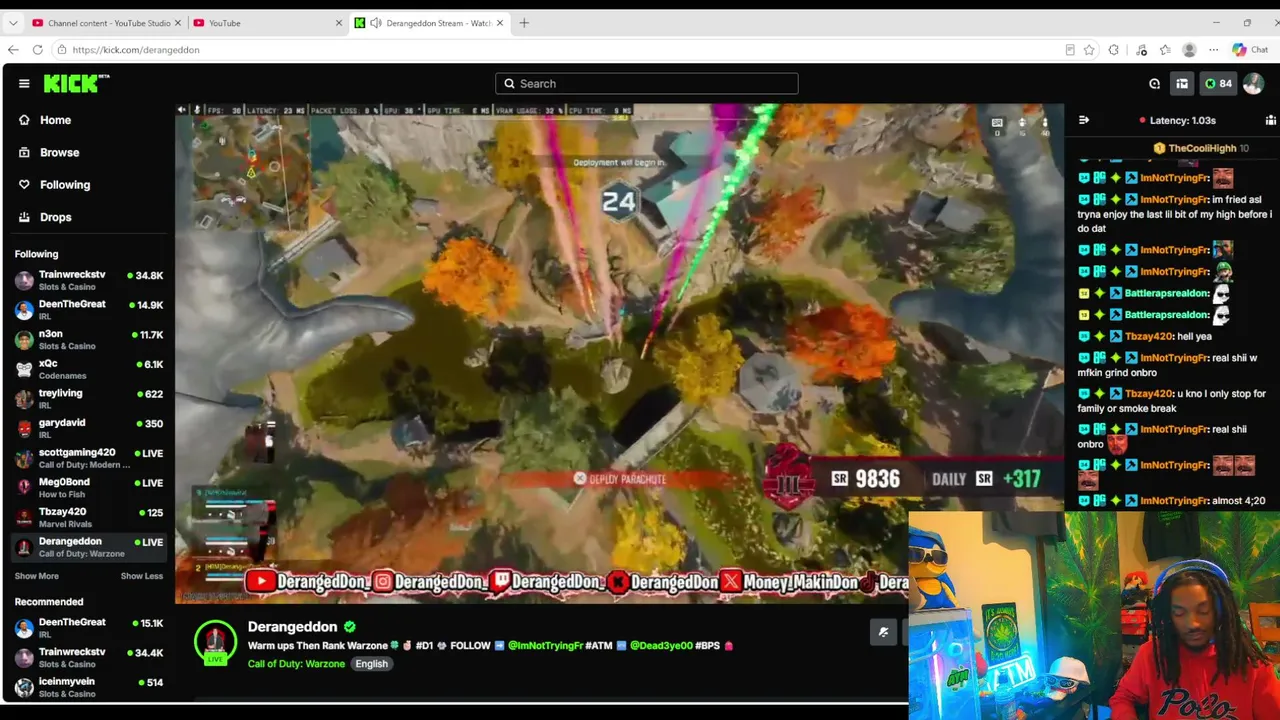Click the Kick logo
This screenshot has width=1280, height=720.
[76, 84]
